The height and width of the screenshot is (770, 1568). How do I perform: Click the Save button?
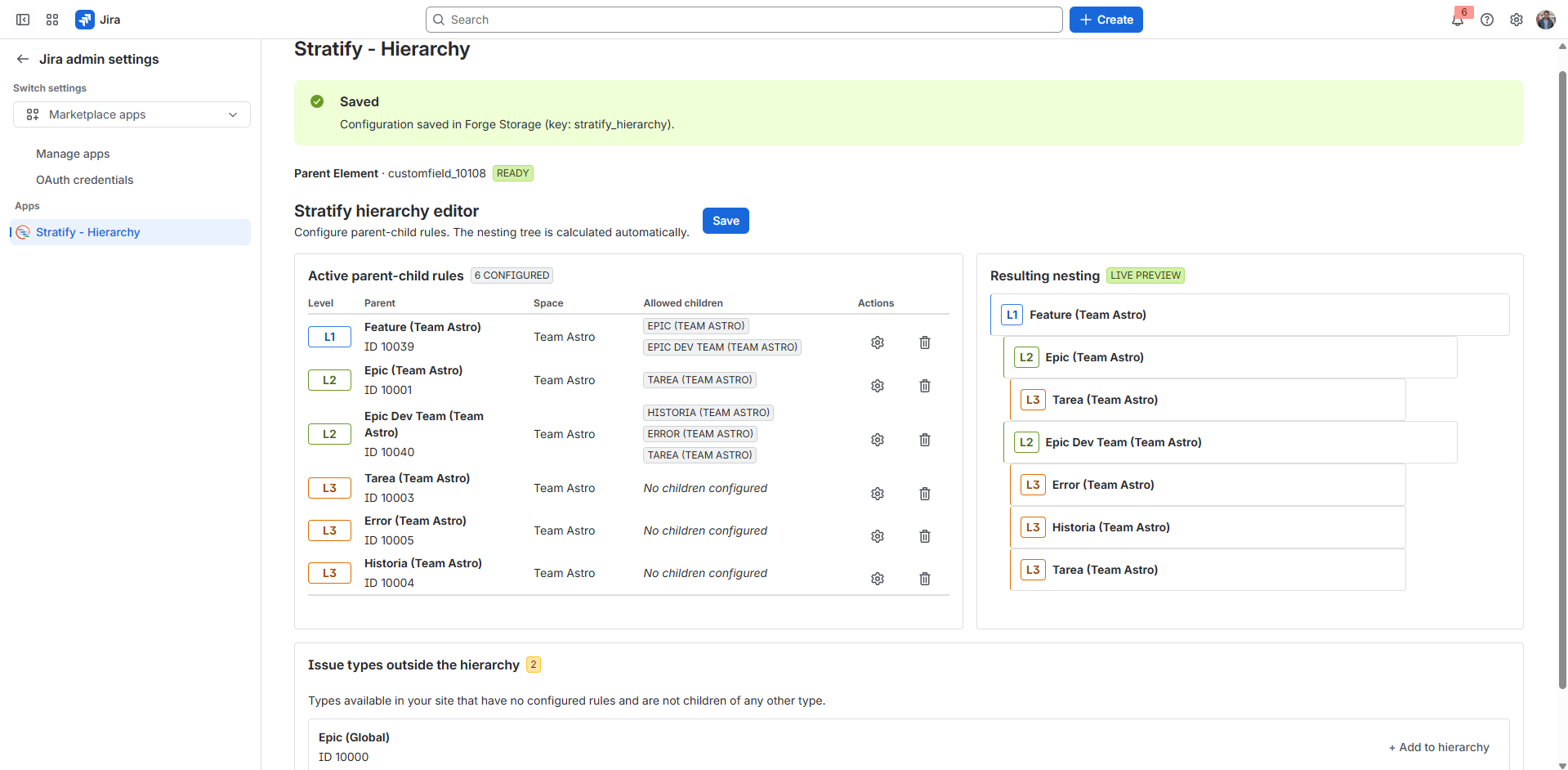(726, 221)
